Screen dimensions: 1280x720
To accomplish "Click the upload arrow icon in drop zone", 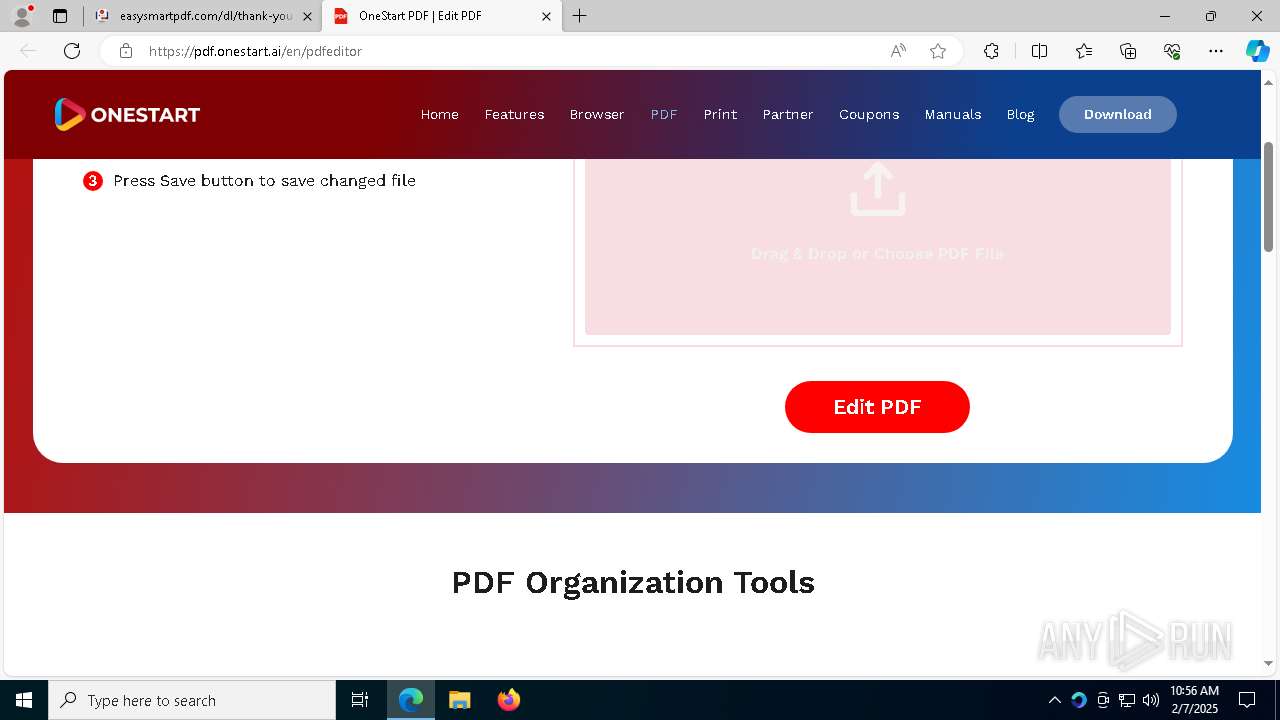I will tap(877, 189).
